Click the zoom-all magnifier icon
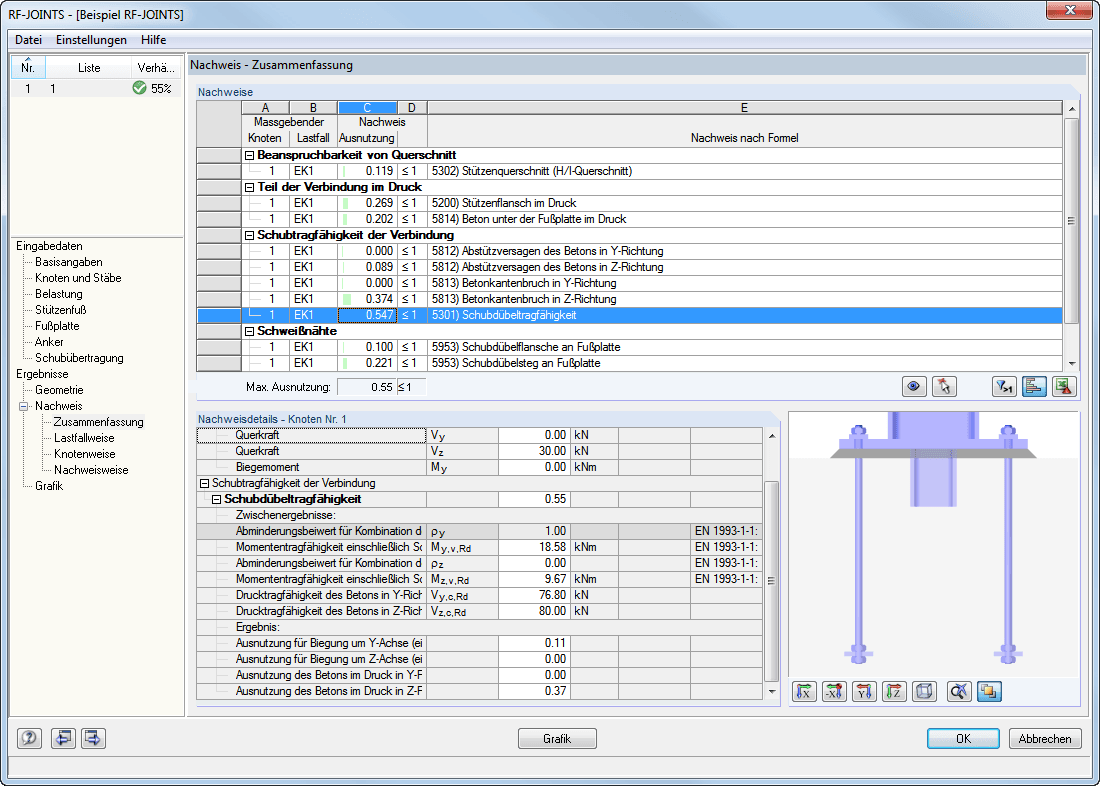 pyautogui.click(x=959, y=691)
